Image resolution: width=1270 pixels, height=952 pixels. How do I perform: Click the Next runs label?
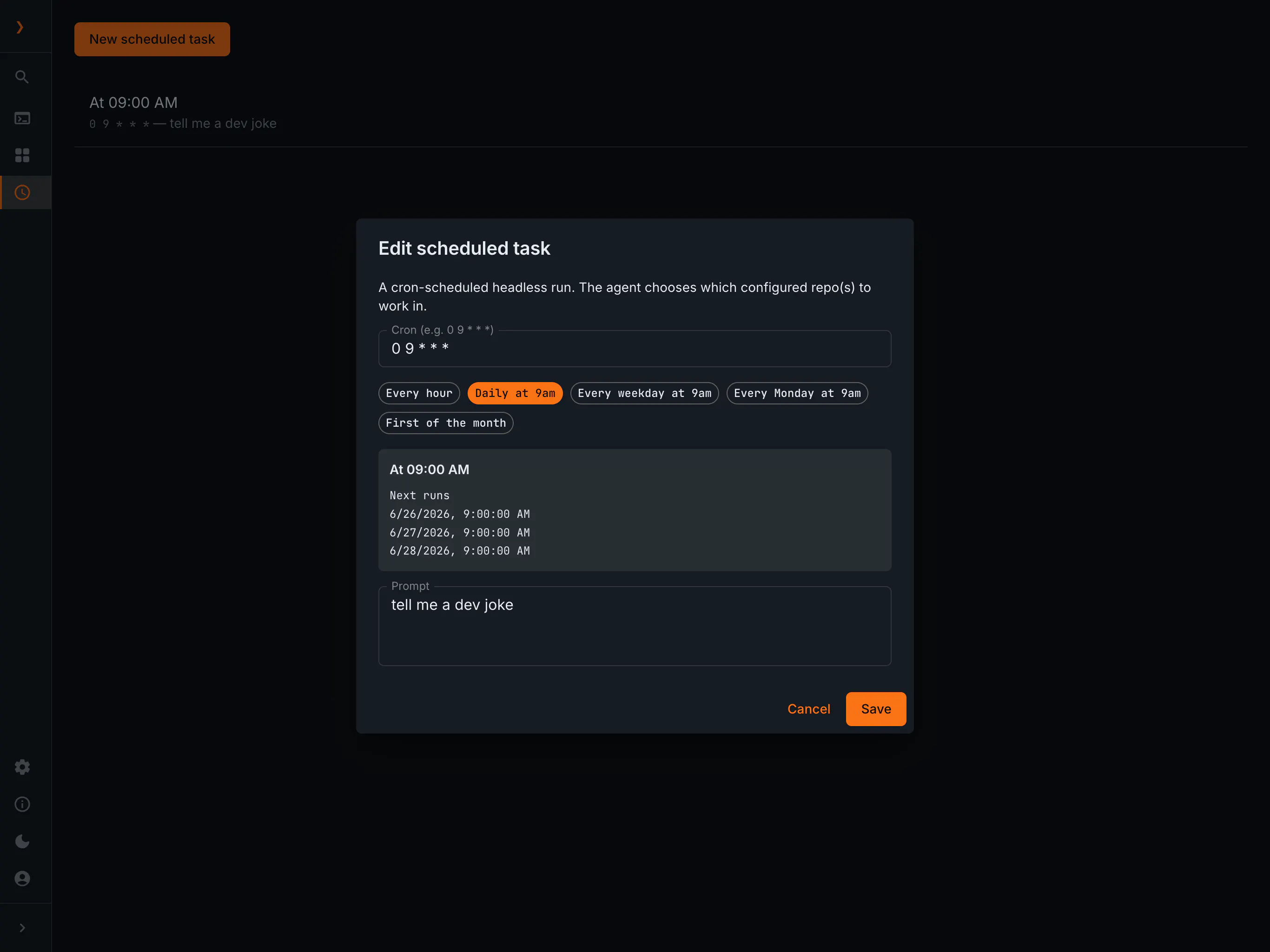pos(420,496)
